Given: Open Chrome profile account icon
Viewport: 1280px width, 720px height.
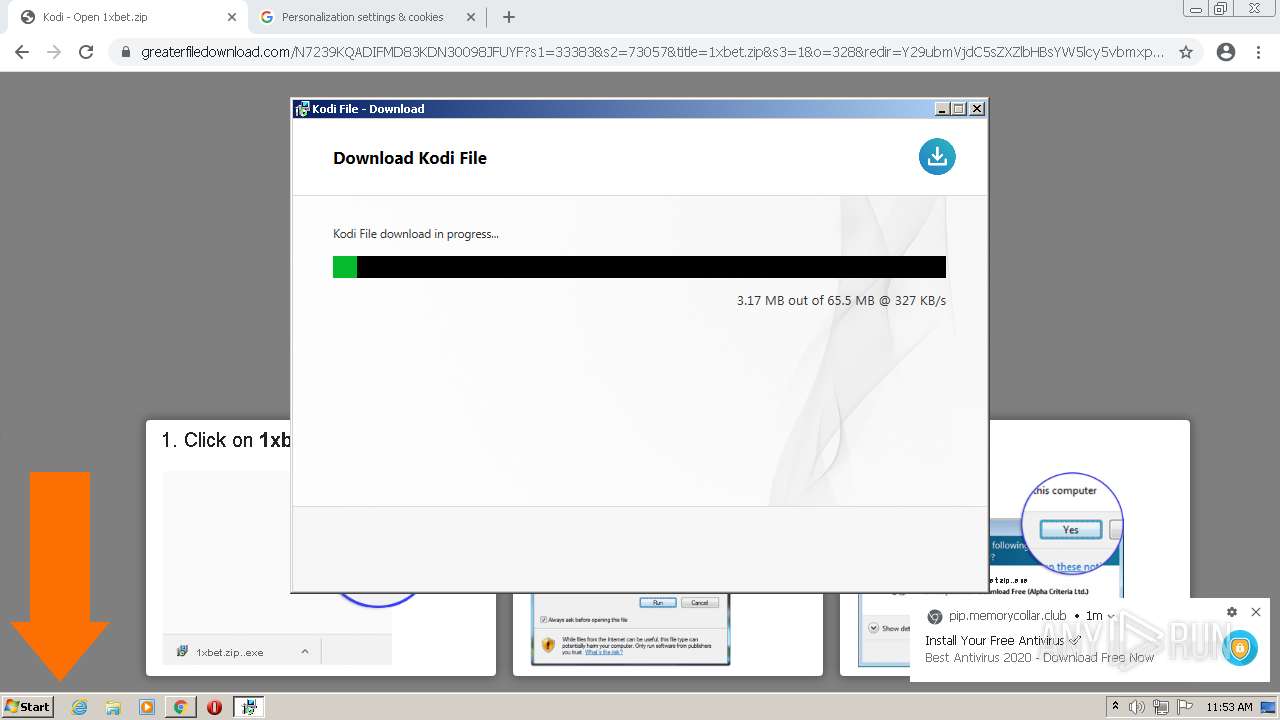Looking at the screenshot, I should pos(1226,52).
